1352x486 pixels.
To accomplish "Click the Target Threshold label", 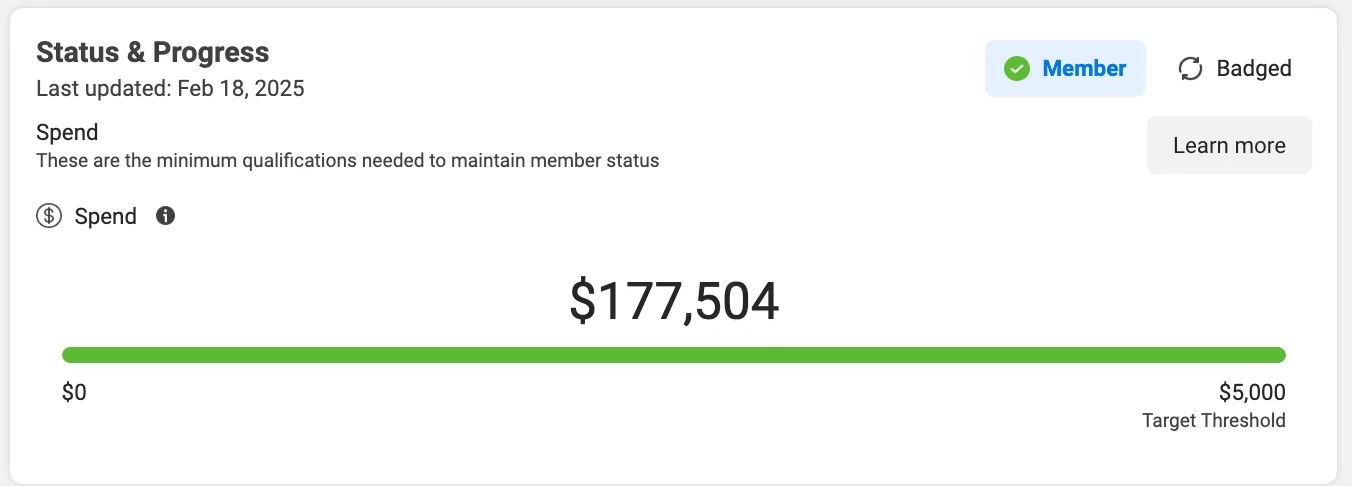I will click(1213, 420).
